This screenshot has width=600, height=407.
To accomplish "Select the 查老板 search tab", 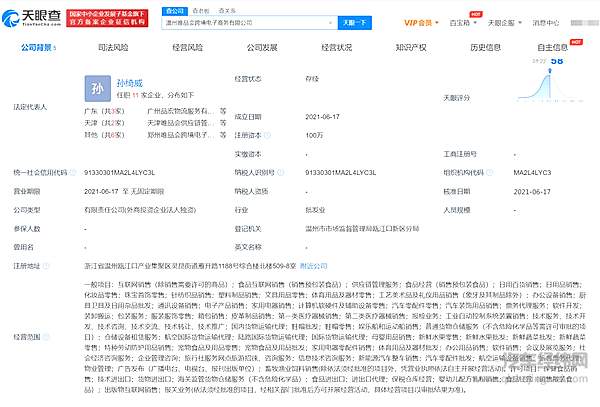I will tap(201, 11).
